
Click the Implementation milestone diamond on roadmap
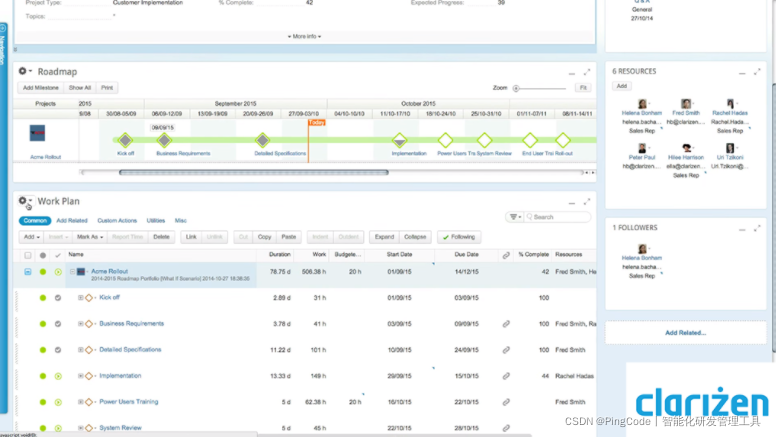click(399, 140)
